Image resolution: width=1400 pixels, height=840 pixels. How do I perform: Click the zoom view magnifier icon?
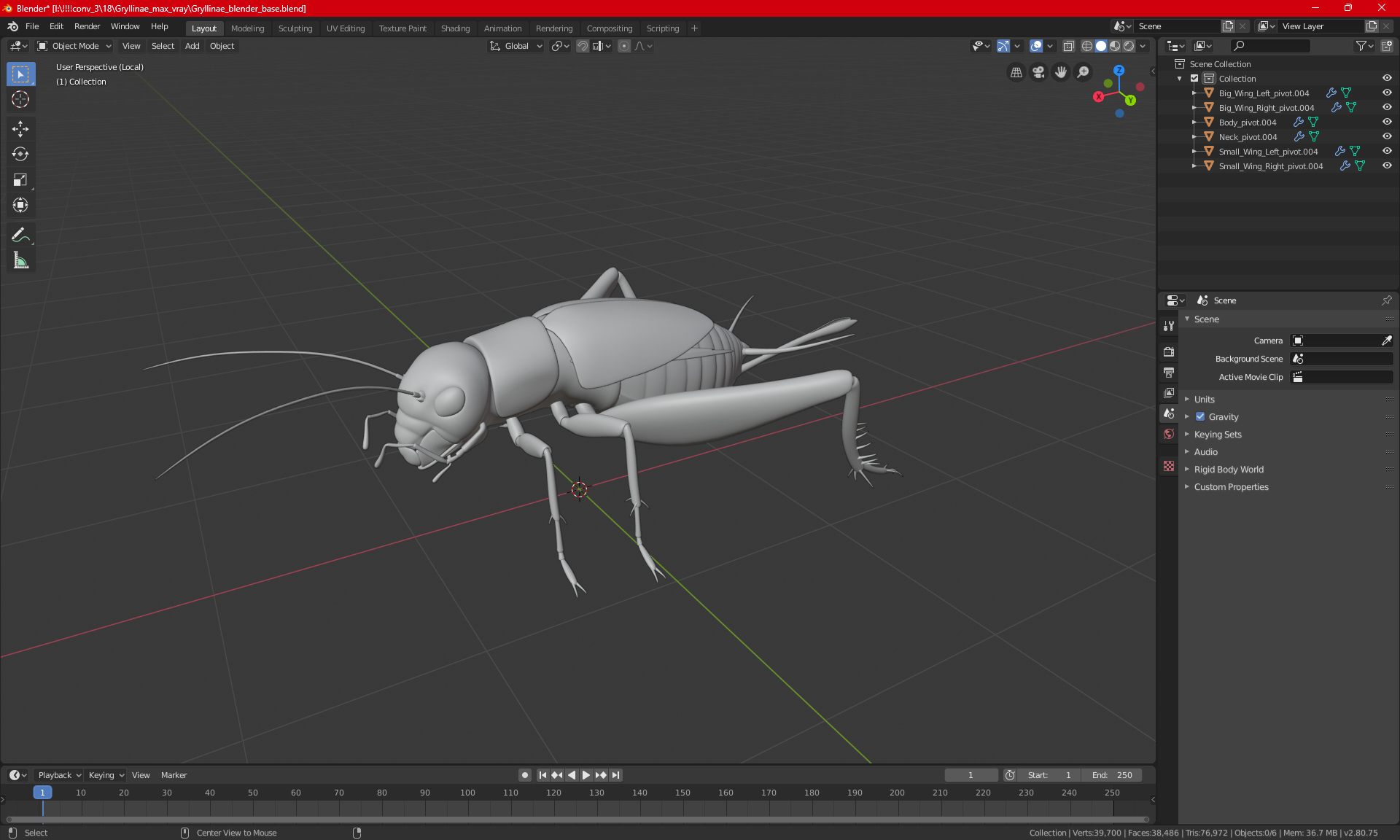[1084, 72]
